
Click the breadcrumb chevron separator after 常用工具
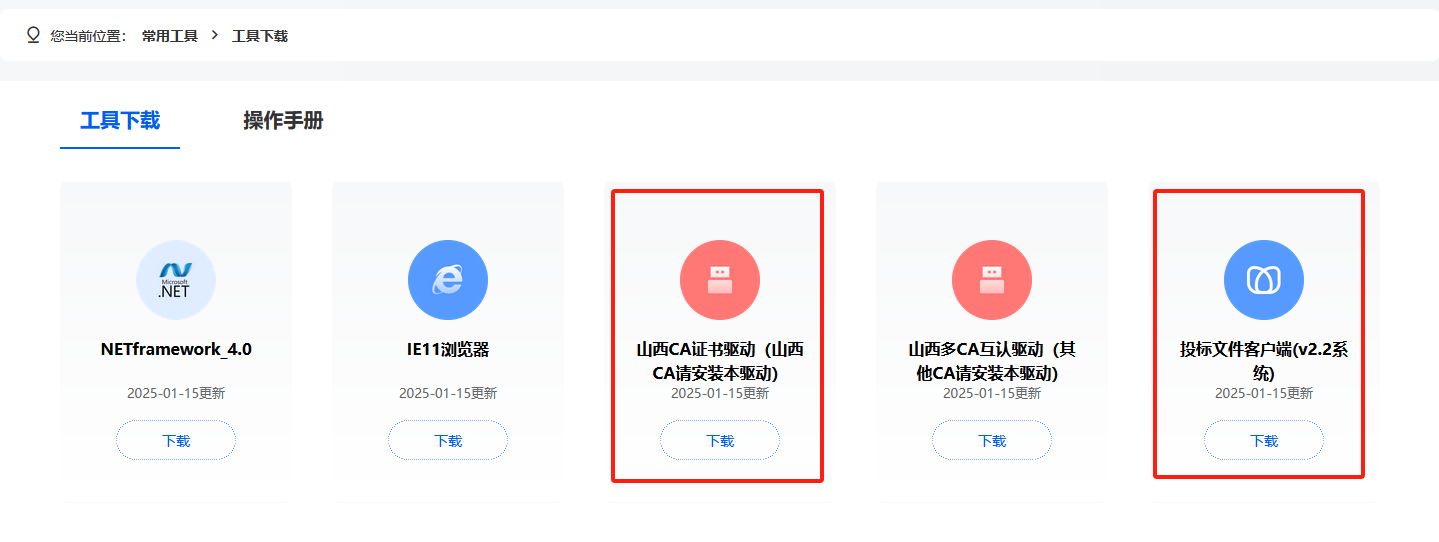[215, 36]
